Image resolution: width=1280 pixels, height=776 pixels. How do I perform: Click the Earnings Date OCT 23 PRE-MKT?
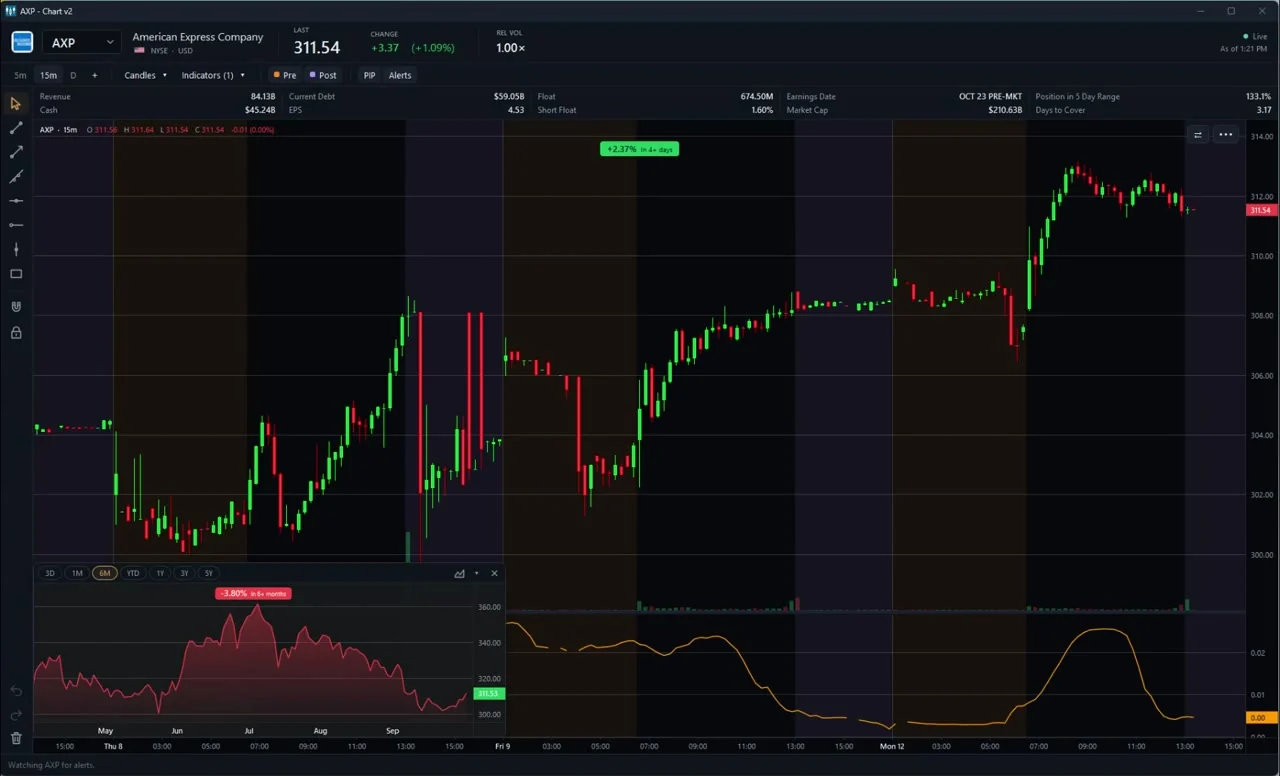tap(990, 97)
